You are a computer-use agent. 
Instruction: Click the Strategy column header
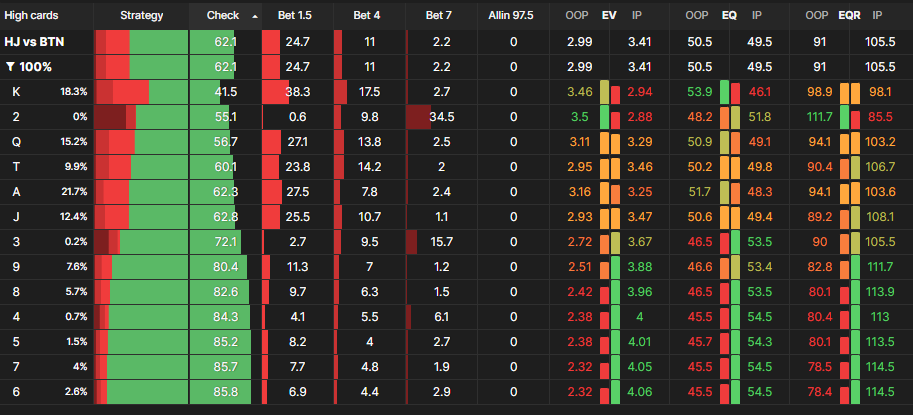(x=141, y=16)
